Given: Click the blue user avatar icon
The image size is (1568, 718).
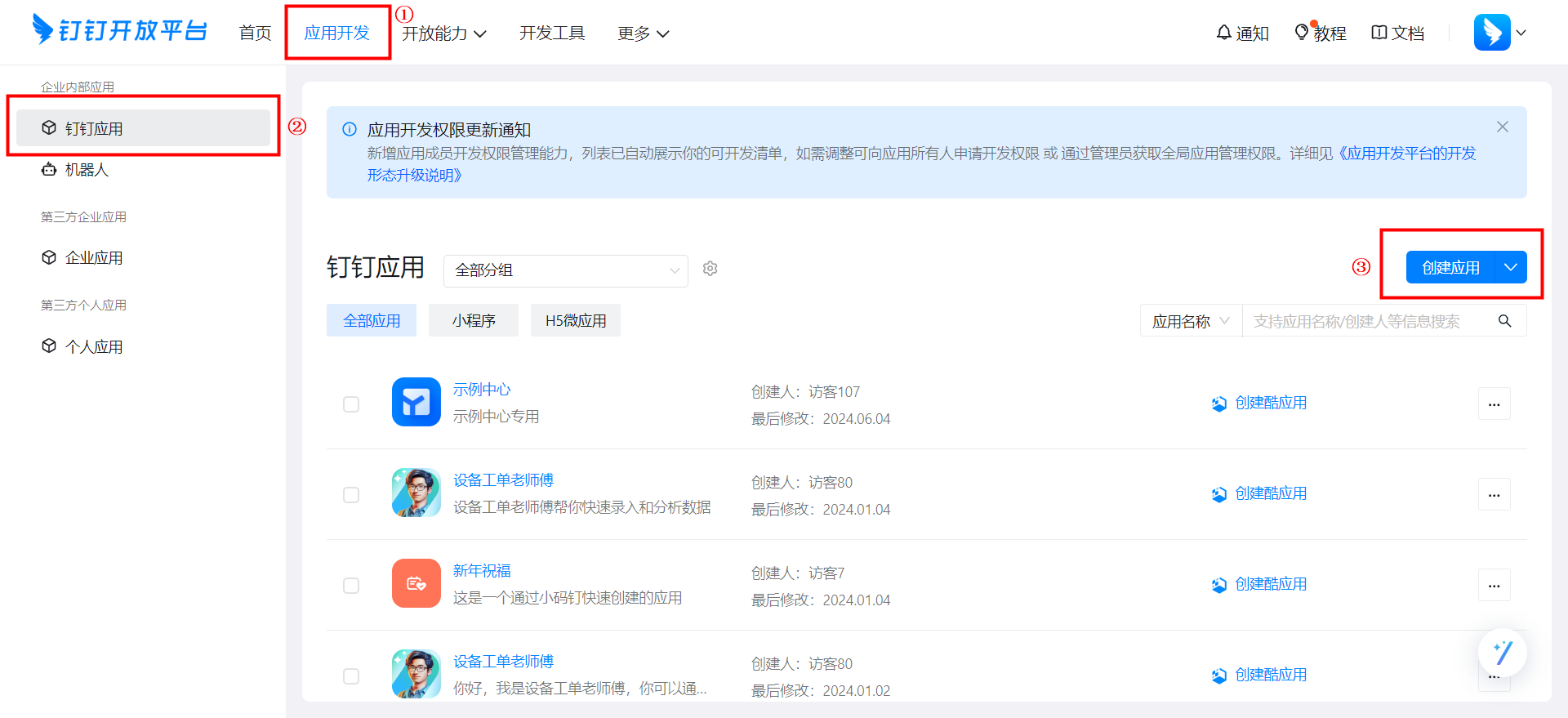Looking at the screenshot, I should coord(1492,33).
